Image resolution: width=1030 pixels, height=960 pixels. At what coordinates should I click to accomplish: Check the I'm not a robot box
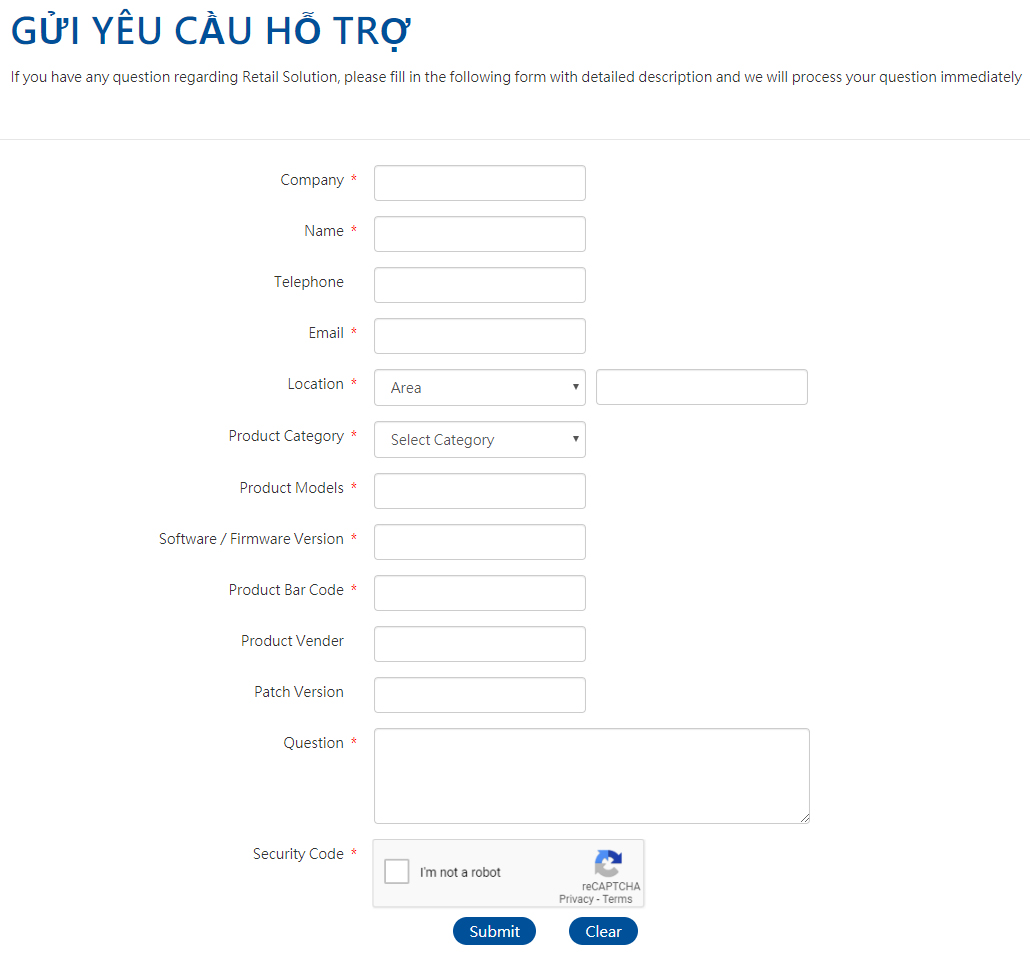[397, 871]
